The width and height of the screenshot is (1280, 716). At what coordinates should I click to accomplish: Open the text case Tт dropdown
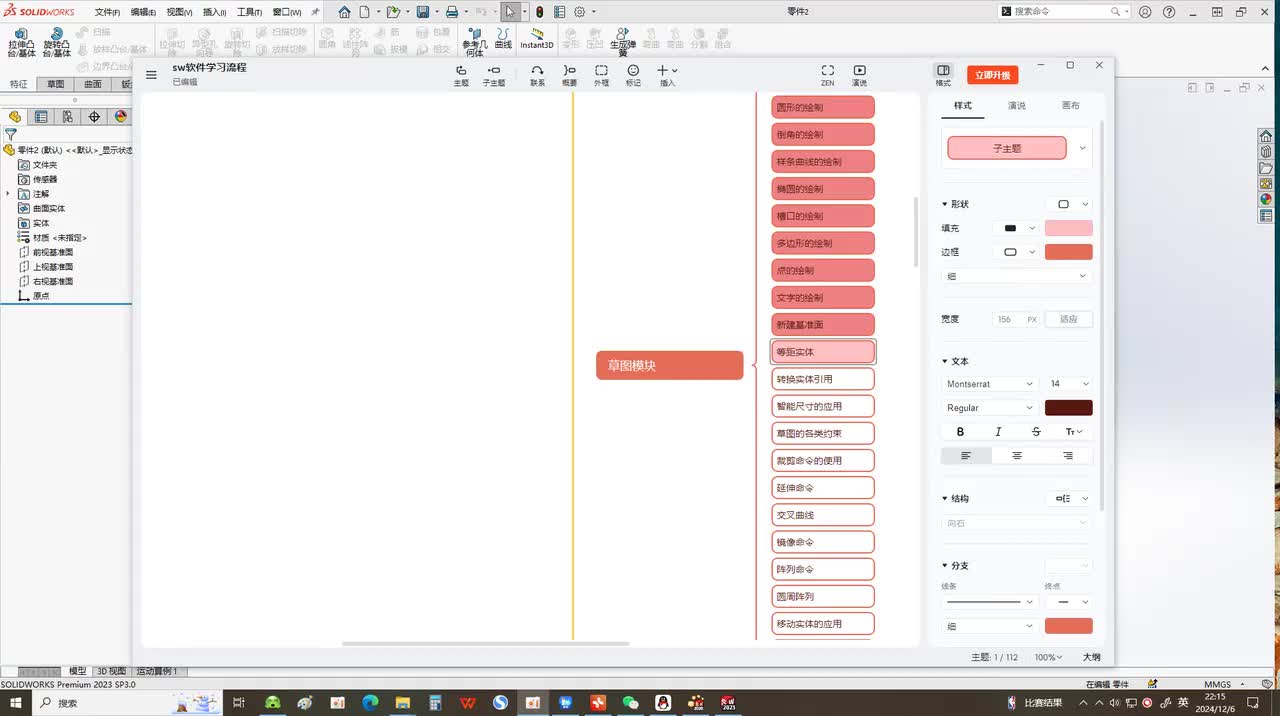coord(1074,432)
